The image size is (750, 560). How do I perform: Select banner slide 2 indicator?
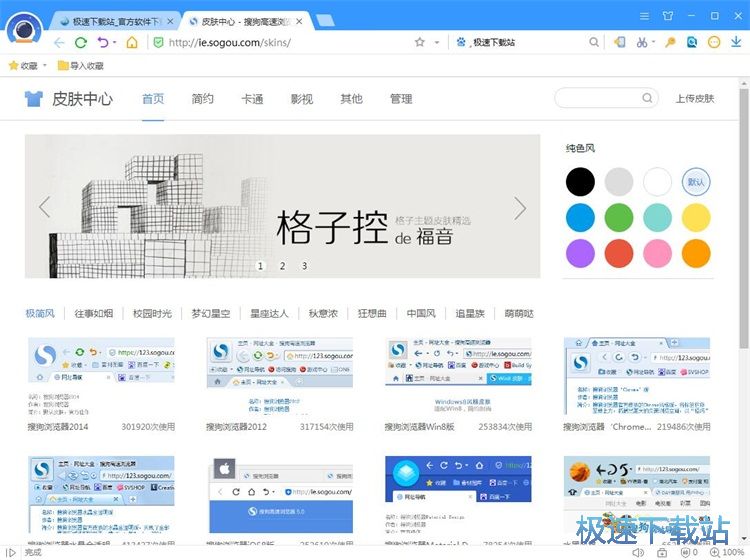(x=283, y=266)
